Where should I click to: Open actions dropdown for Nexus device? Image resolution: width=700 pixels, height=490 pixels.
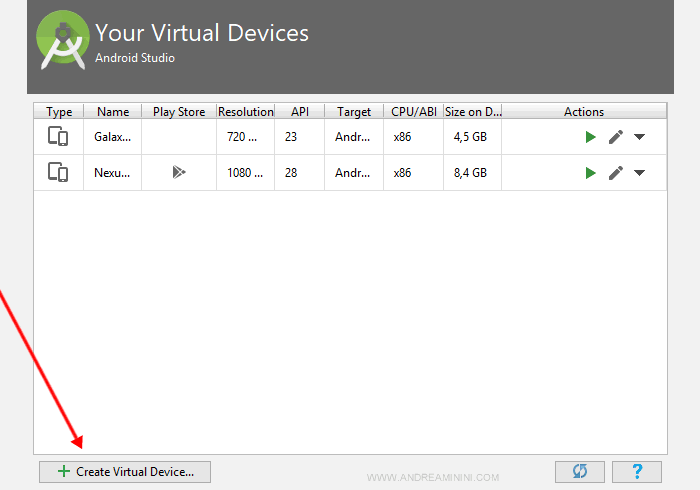(x=639, y=173)
